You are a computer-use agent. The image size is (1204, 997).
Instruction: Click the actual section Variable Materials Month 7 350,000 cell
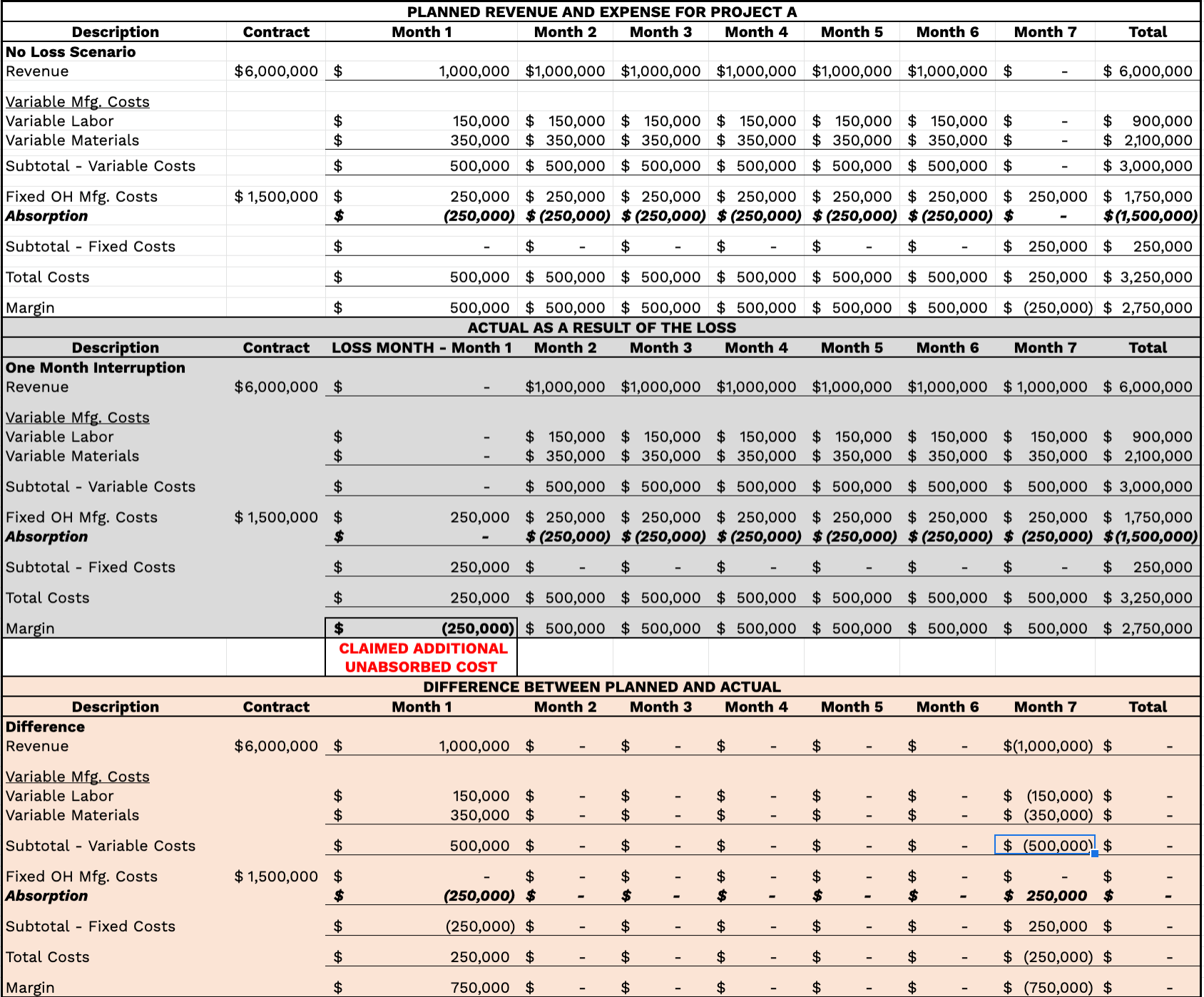[x=1045, y=456]
